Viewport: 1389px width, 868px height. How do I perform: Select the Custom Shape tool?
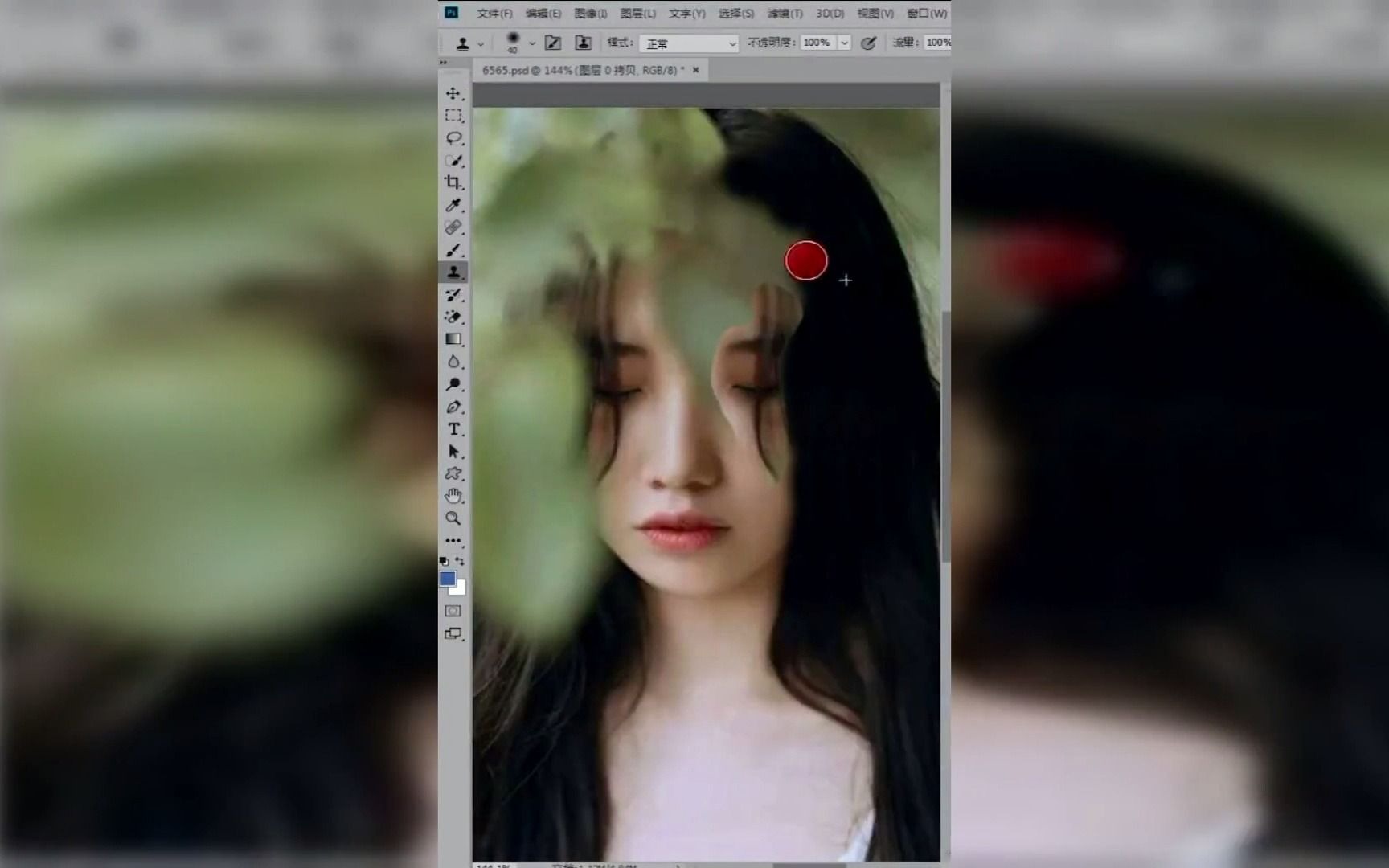tap(453, 473)
